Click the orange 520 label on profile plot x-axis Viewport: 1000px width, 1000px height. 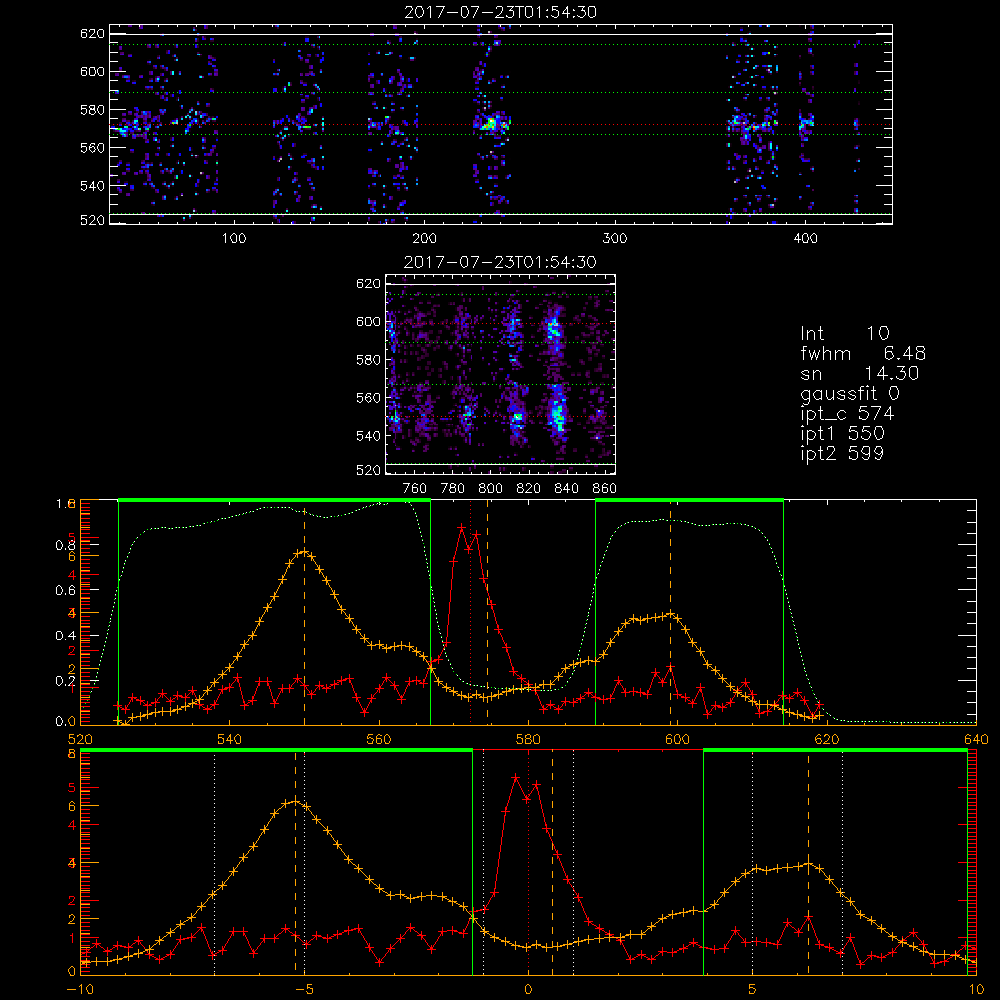(80, 739)
